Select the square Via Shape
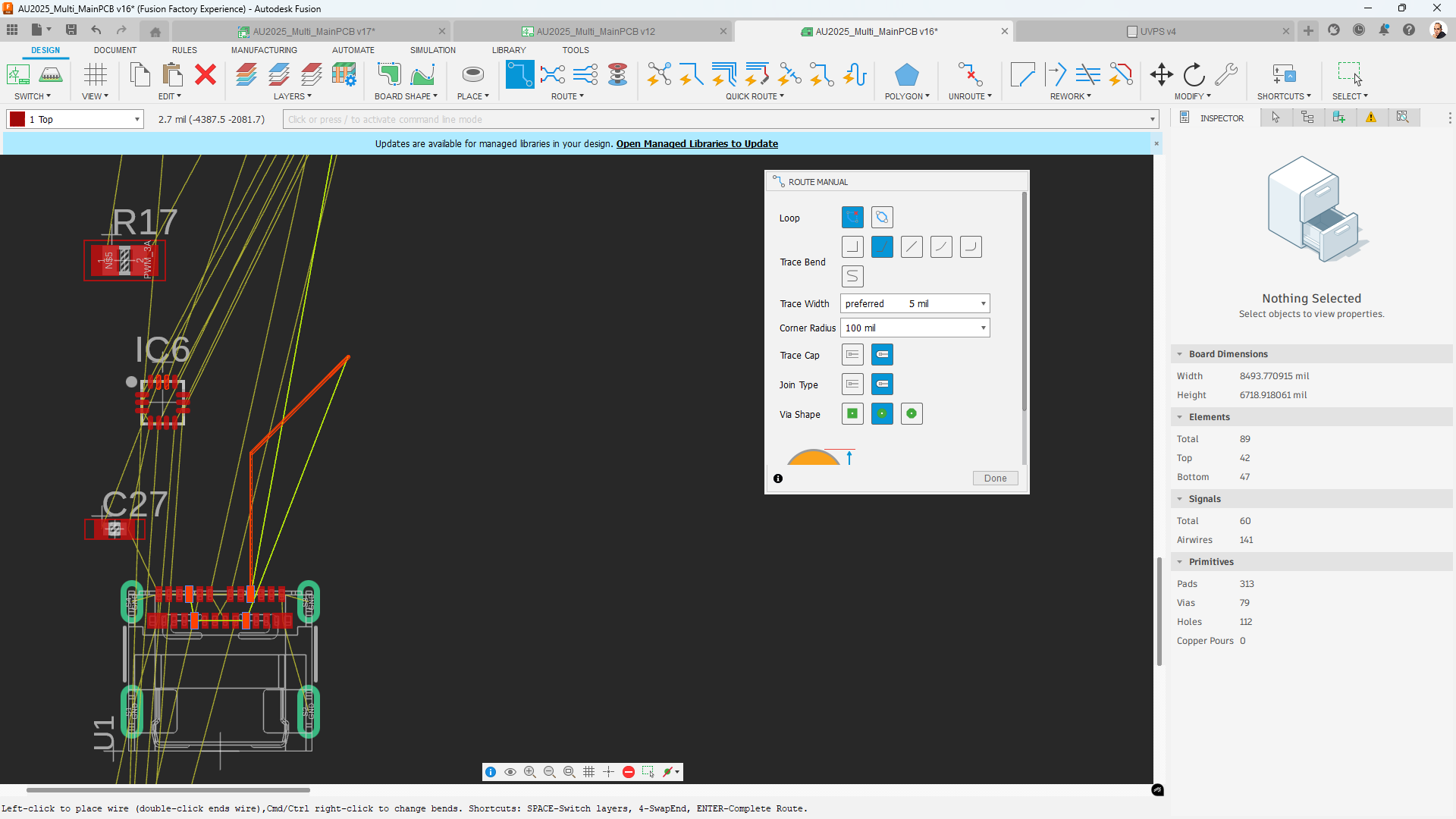This screenshot has height=819, width=1456. [852, 414]
